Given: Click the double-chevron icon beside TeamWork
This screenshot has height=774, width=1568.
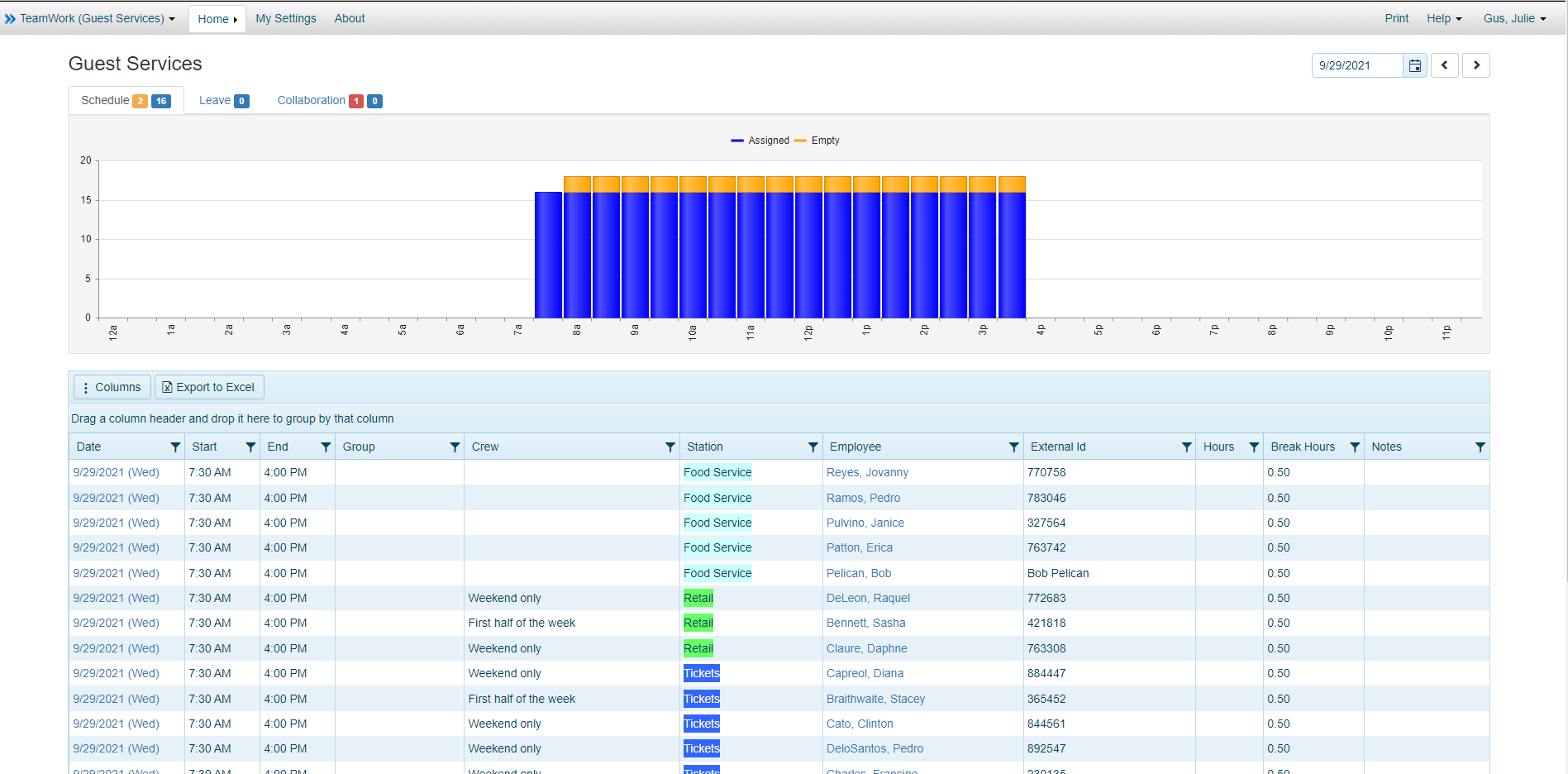Looking at the screenshot, I should tap(11, 17).
